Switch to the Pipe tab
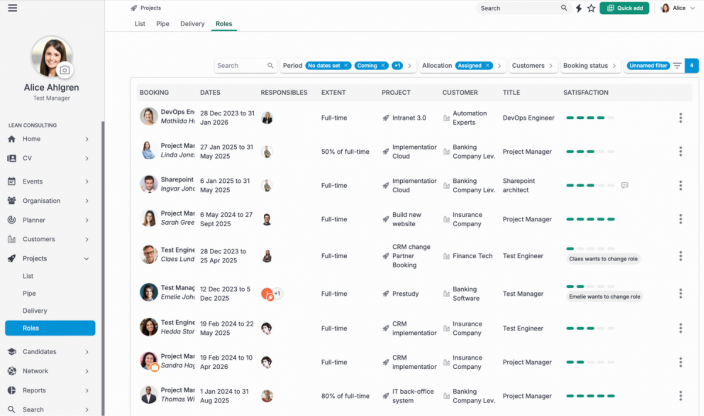Screen dimensions: 704x416 [162, 23]
